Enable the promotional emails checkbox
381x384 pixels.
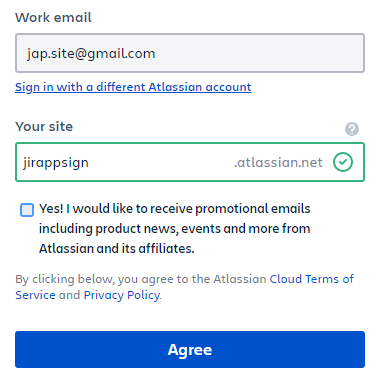pos(27,210)
